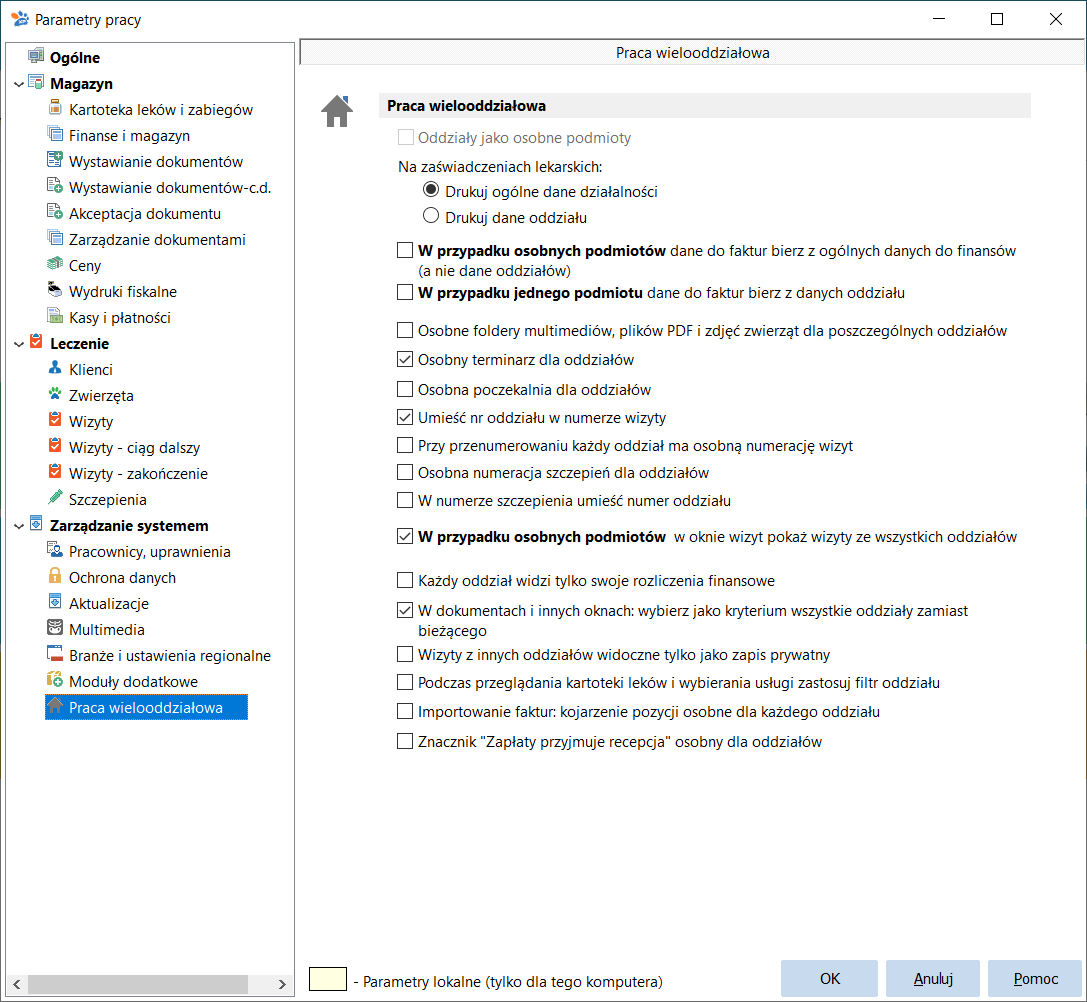Click the Klienci person icon
1087x1002 pixels.
tap(55, 368)
